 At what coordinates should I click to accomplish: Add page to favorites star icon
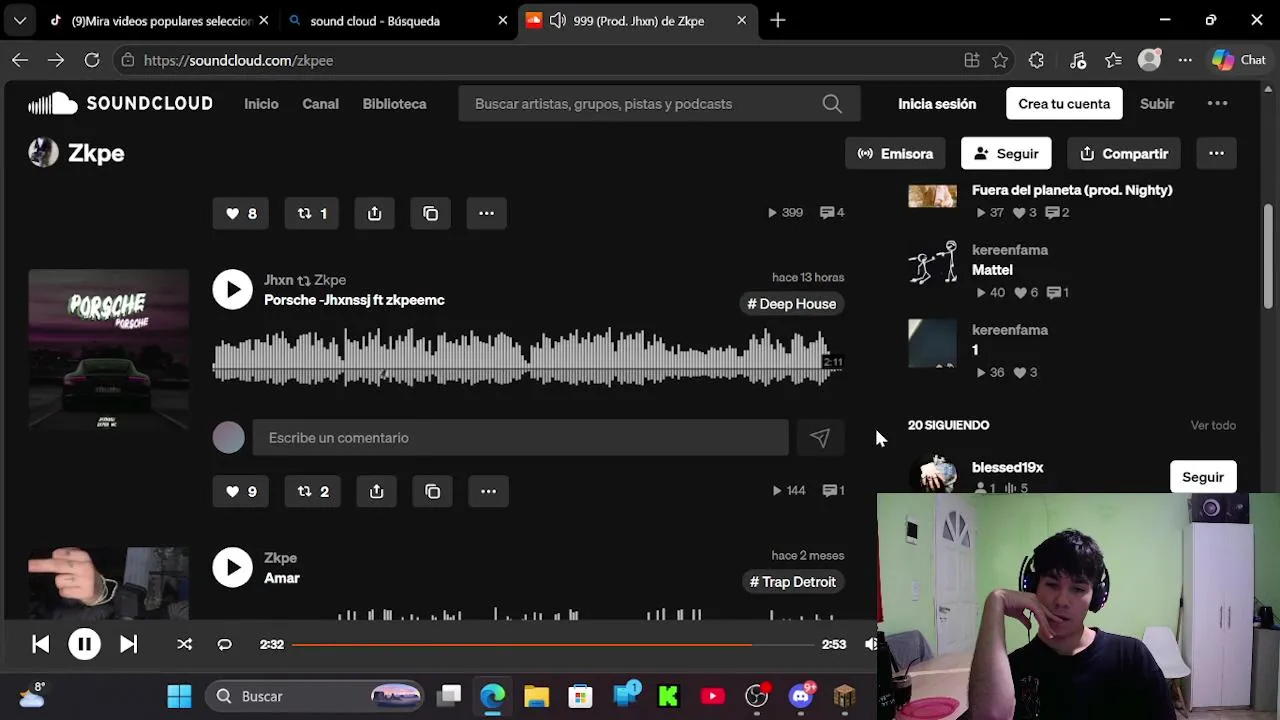click(1000, 60)
